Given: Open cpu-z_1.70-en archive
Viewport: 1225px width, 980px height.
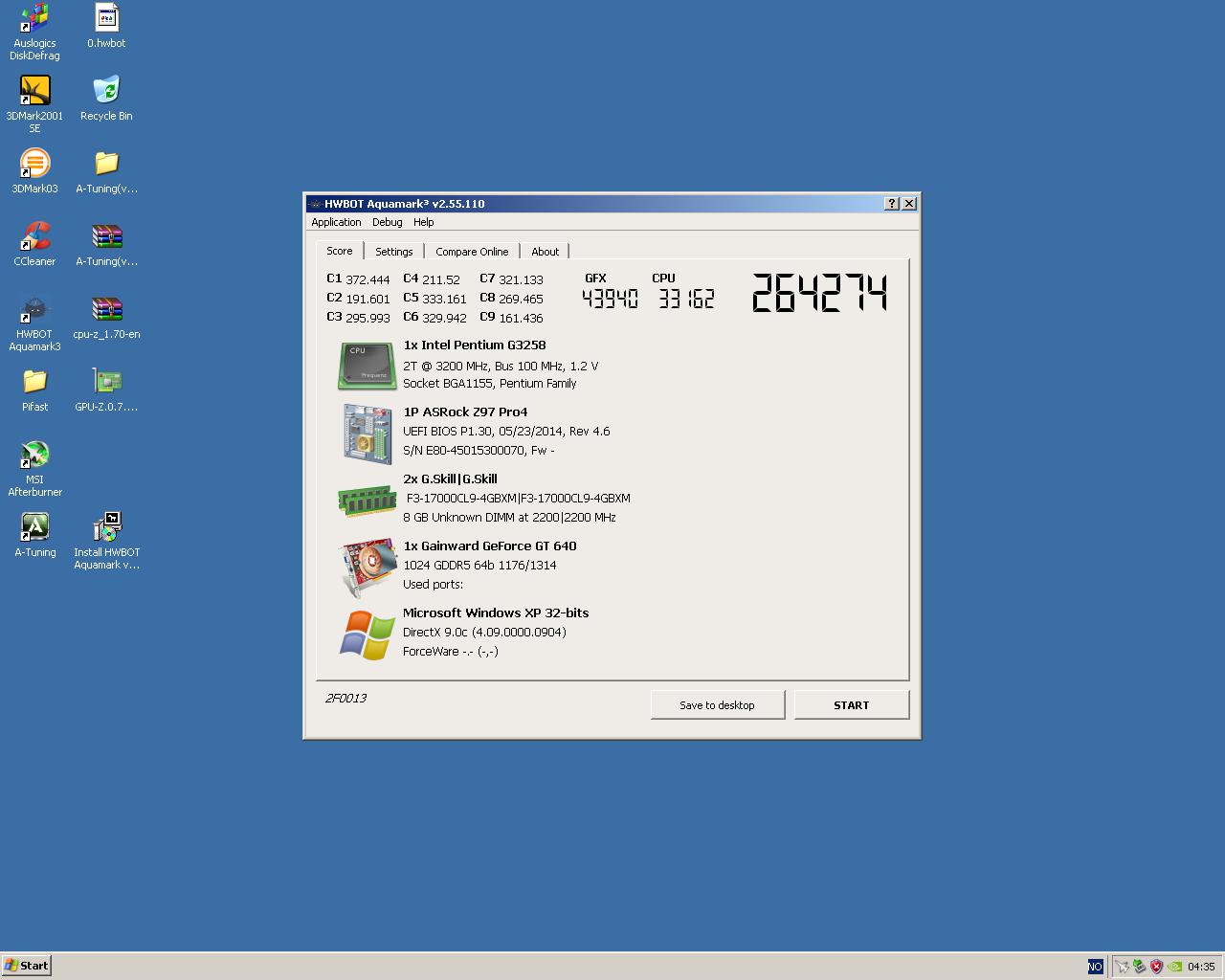Looking at the screenshot, I should (x=106, y=317).
